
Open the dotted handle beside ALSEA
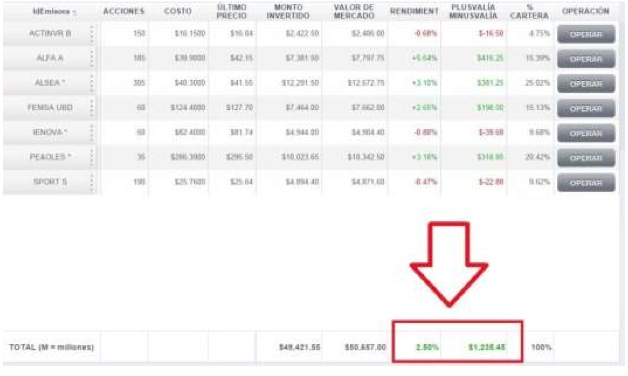(92, 83)
